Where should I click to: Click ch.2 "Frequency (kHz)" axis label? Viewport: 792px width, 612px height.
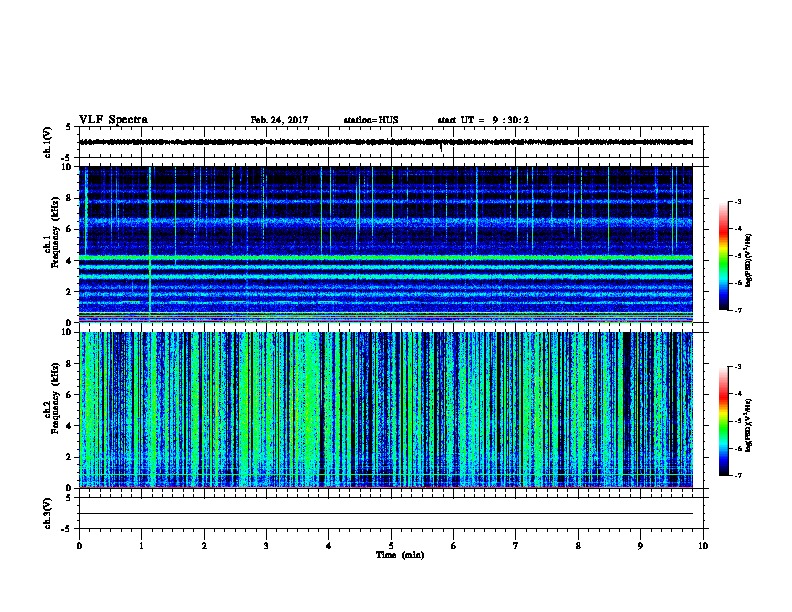(x=55, y=398)
